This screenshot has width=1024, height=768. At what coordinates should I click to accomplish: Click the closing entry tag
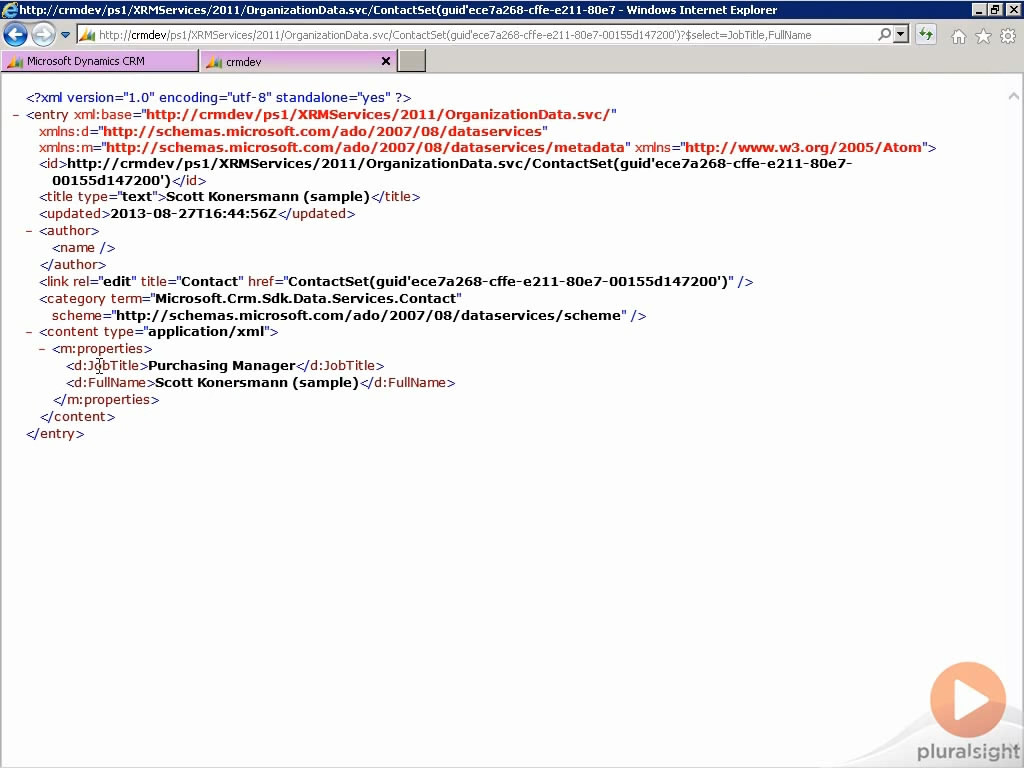[x=55, y=434]
